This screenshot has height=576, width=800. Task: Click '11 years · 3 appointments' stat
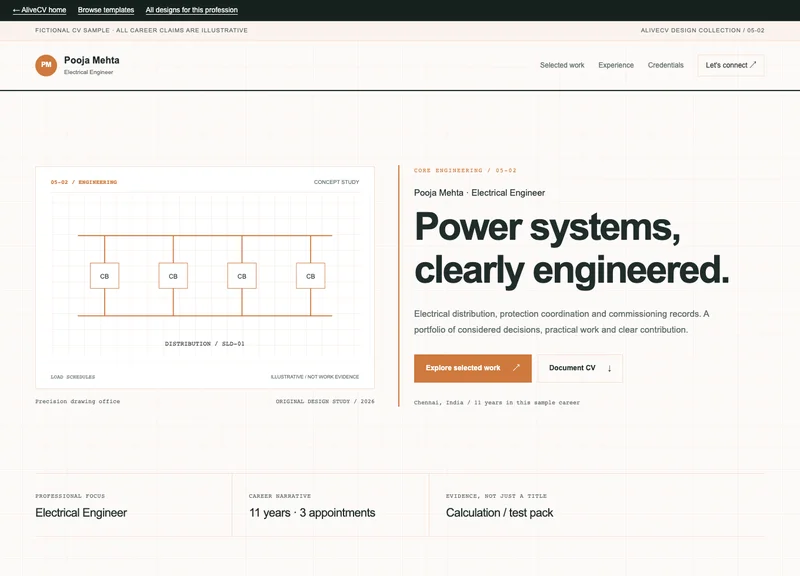click(312, 513)
